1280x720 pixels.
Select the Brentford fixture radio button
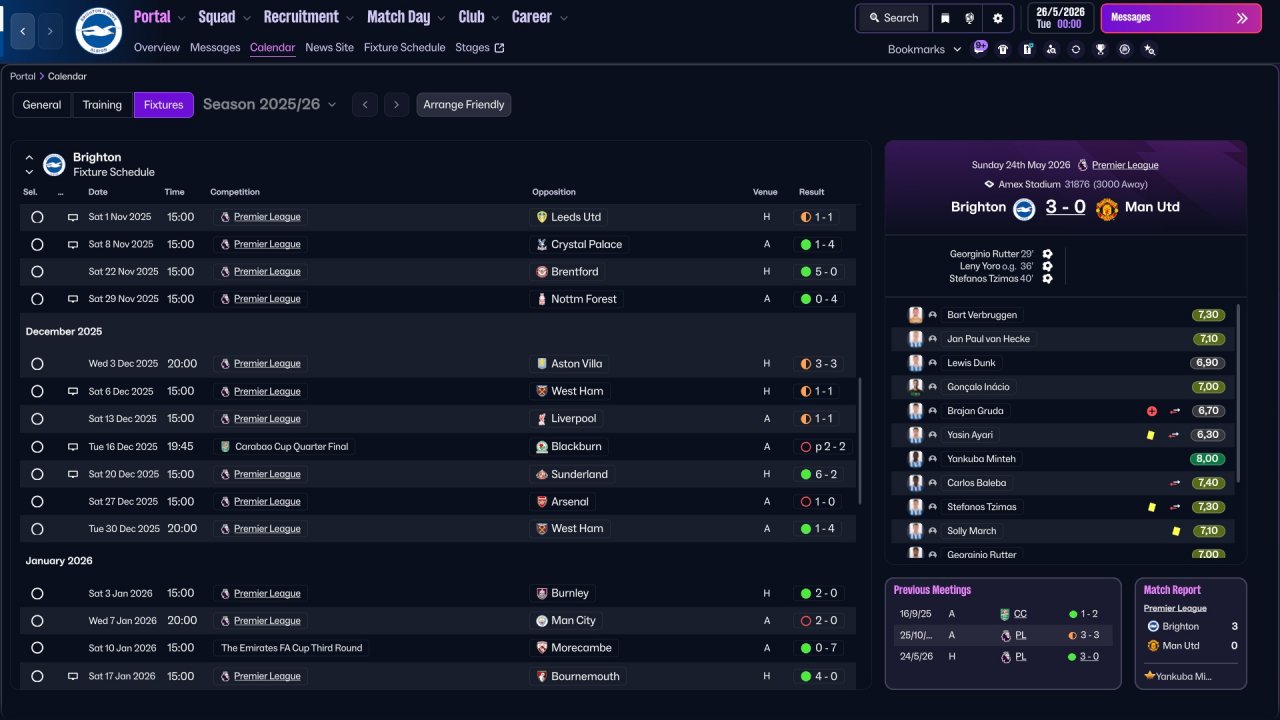point(37,272)
